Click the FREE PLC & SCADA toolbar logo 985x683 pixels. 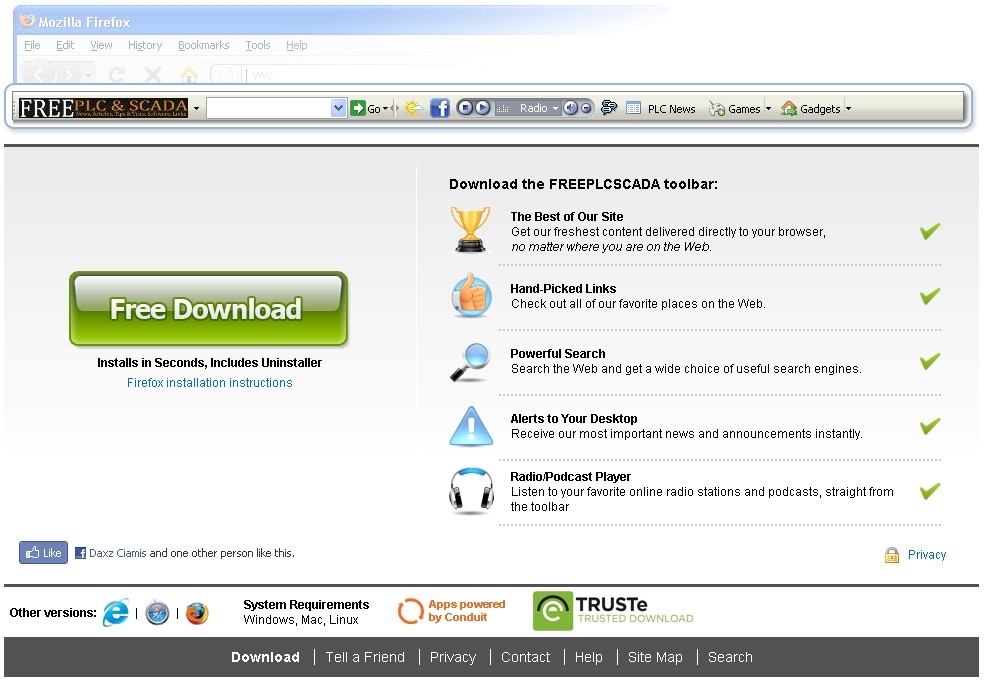(103, 108)
